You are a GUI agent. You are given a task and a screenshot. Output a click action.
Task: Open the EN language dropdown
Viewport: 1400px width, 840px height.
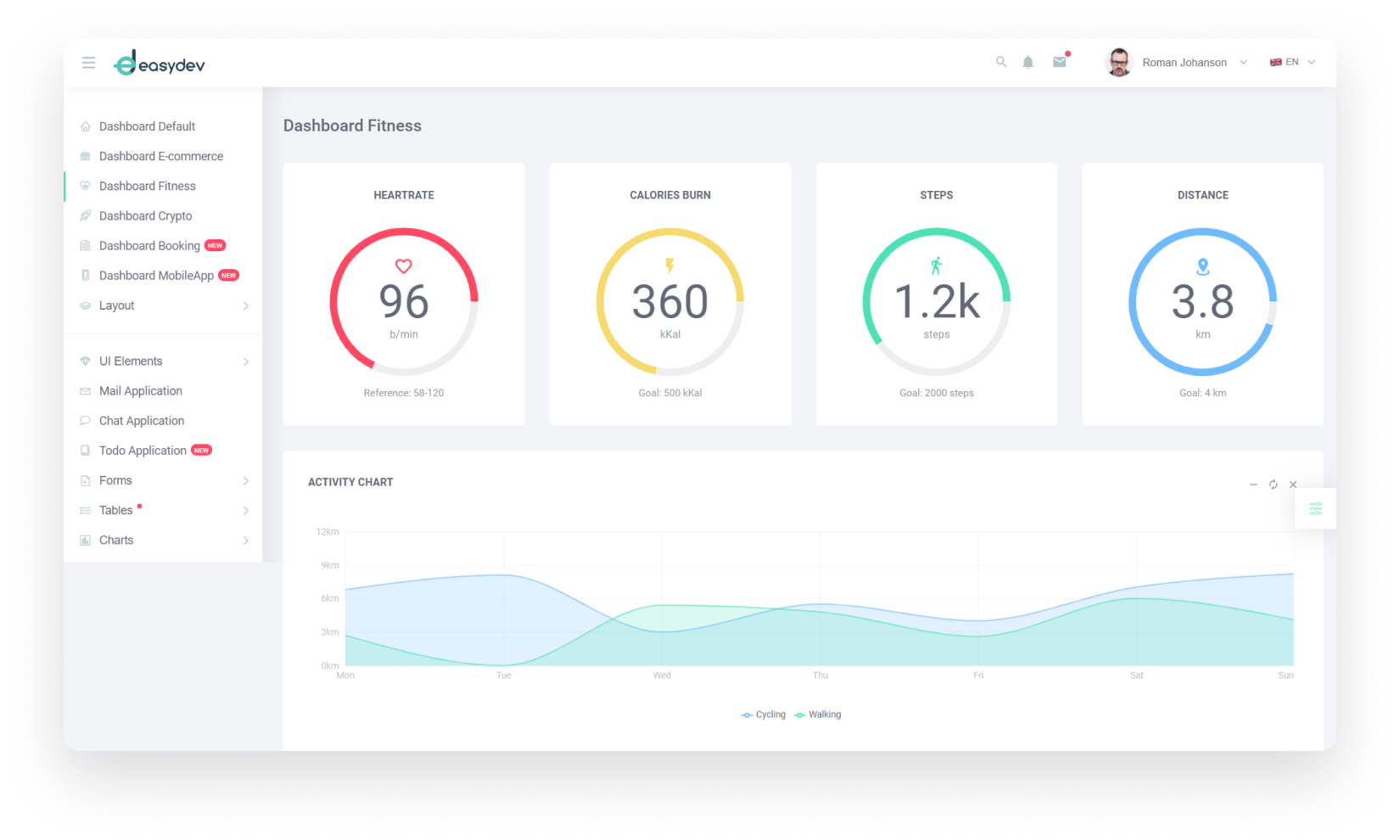1293,62
